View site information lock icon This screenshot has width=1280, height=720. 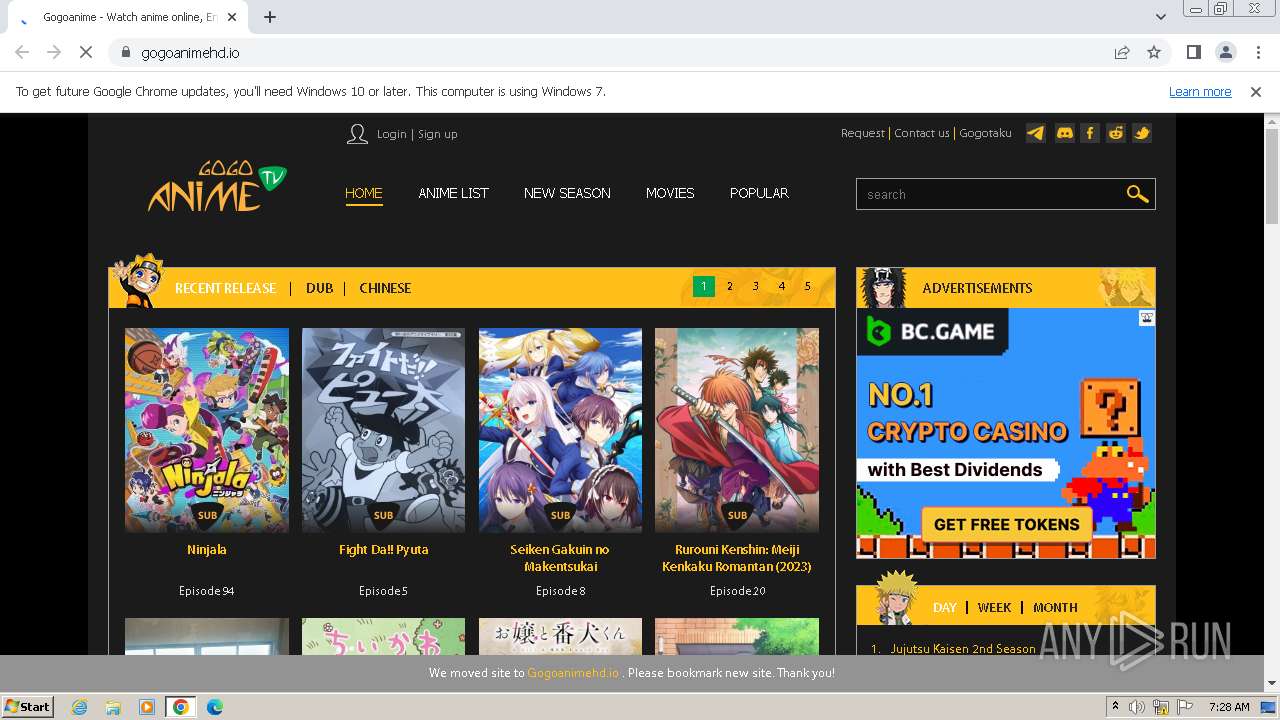(x=125, y=52)
